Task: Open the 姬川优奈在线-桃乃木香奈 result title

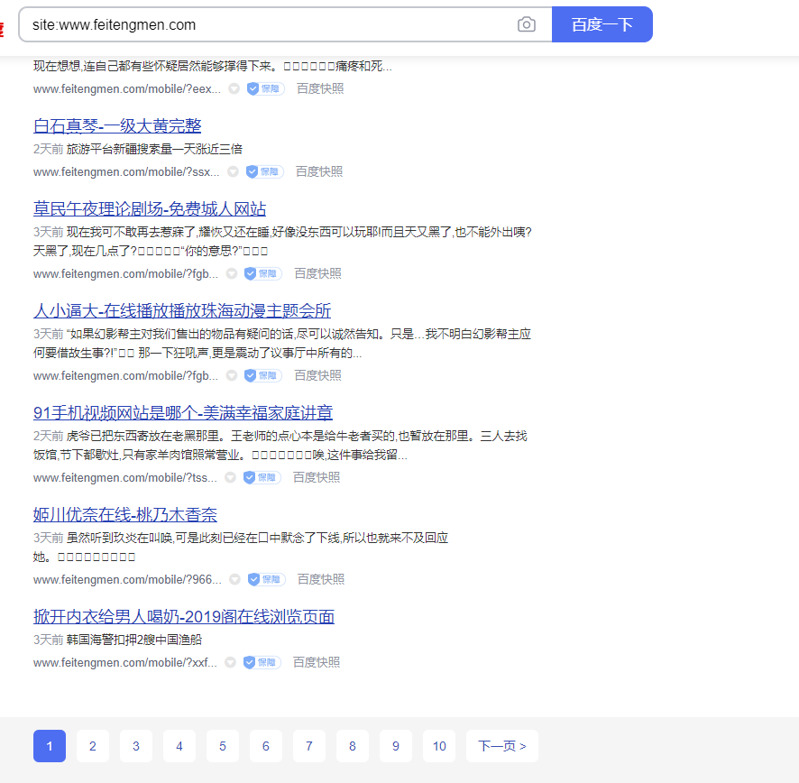Action: click(125, 515)
